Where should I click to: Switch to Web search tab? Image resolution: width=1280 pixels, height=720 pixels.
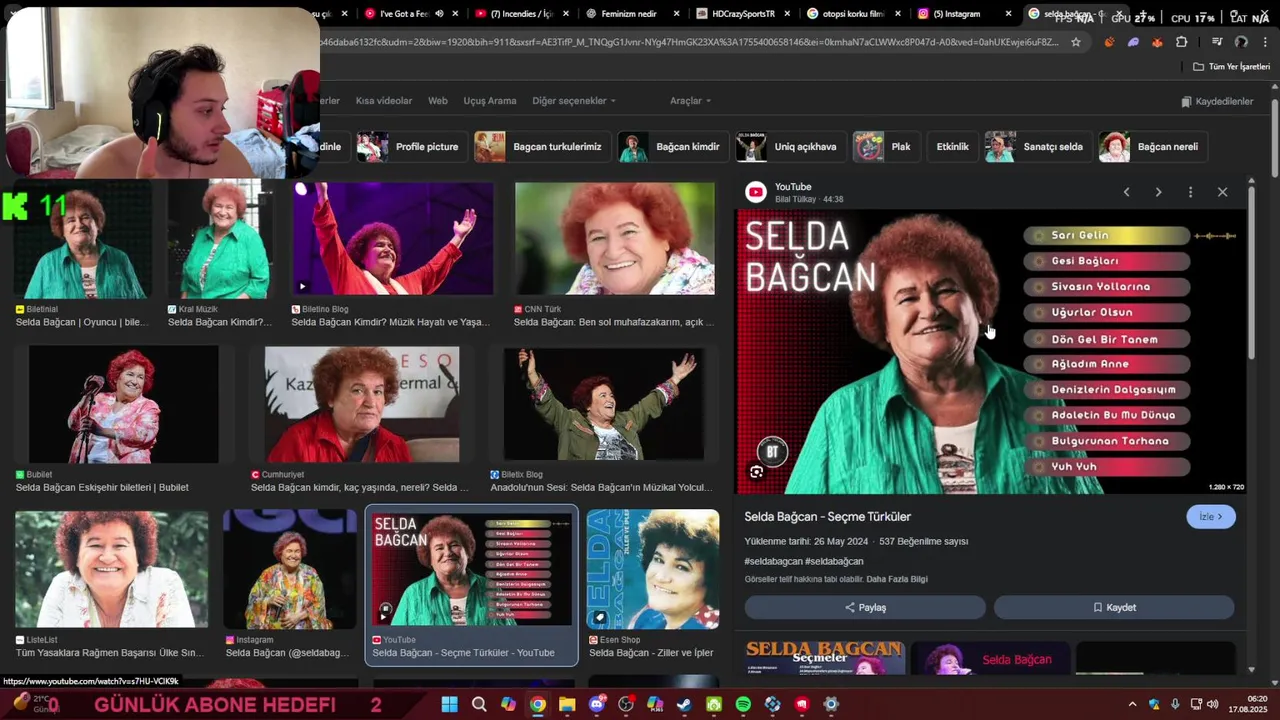pos(438,101)
